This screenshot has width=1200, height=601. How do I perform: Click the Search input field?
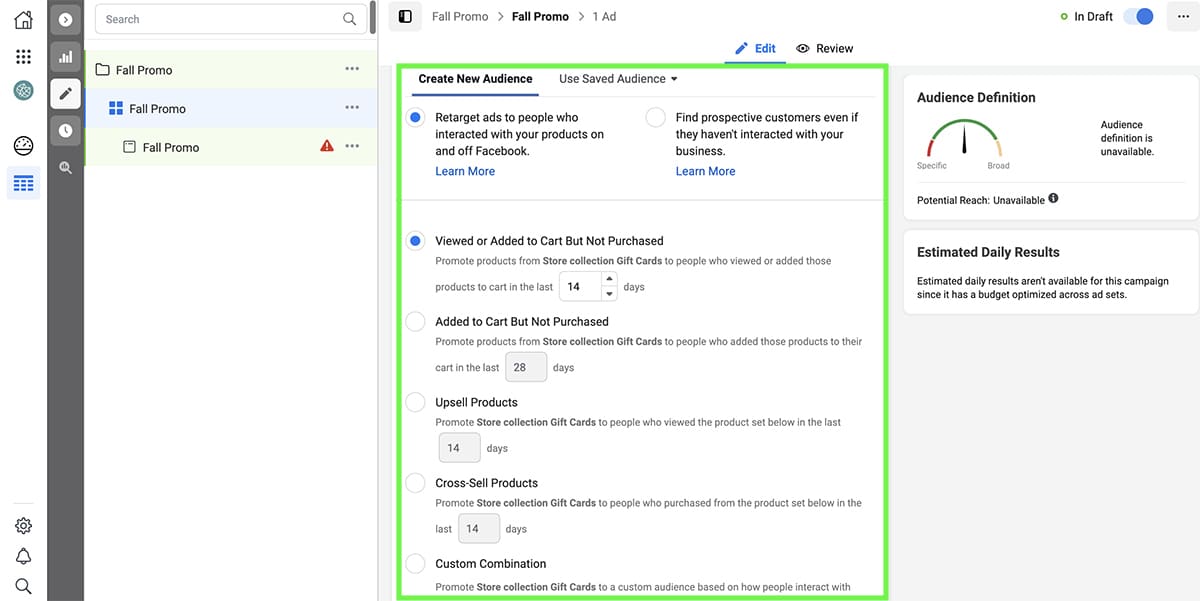(220, 19)
